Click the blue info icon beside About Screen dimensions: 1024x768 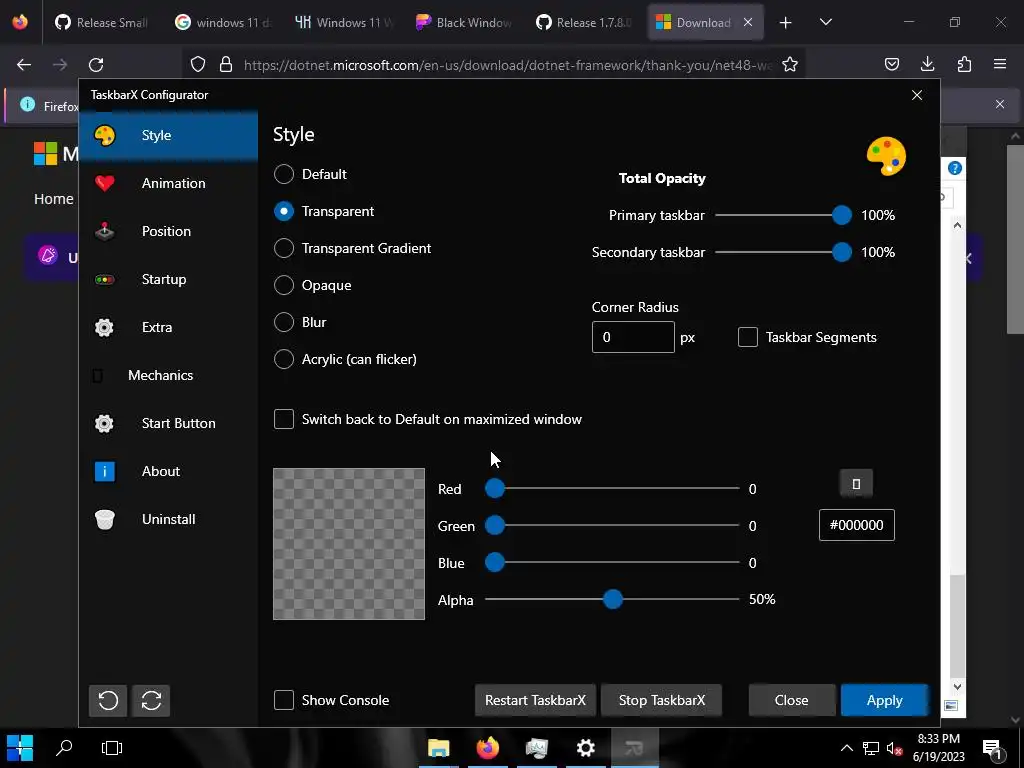pos(104,472)
